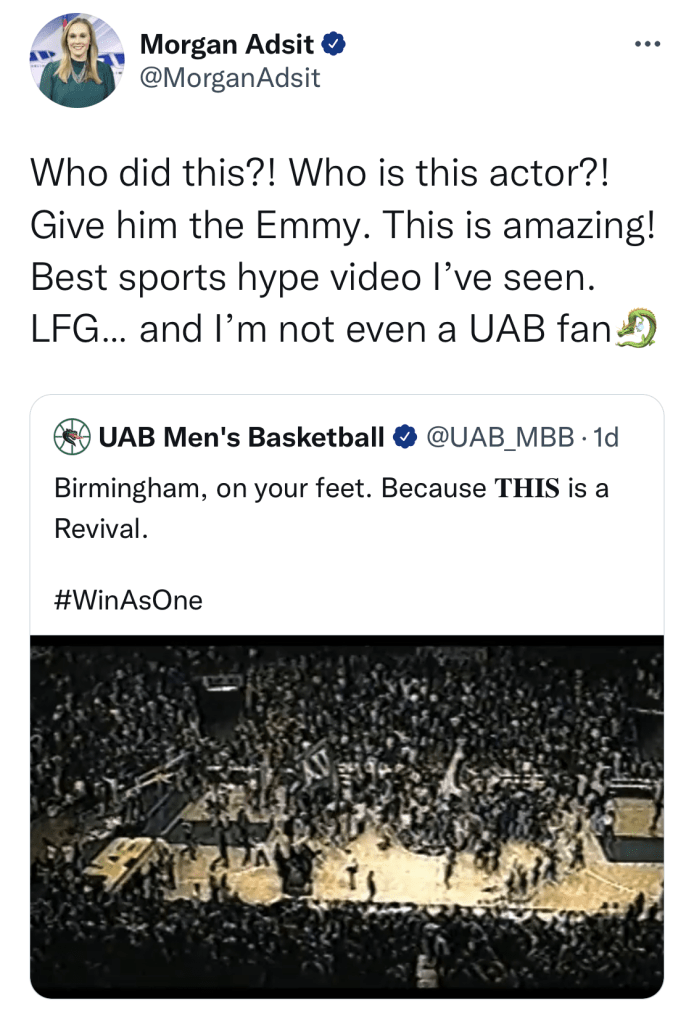Click the "Revival." text line
The image size is (694, 1024).
pyautogui.click(x=101, y=529)
